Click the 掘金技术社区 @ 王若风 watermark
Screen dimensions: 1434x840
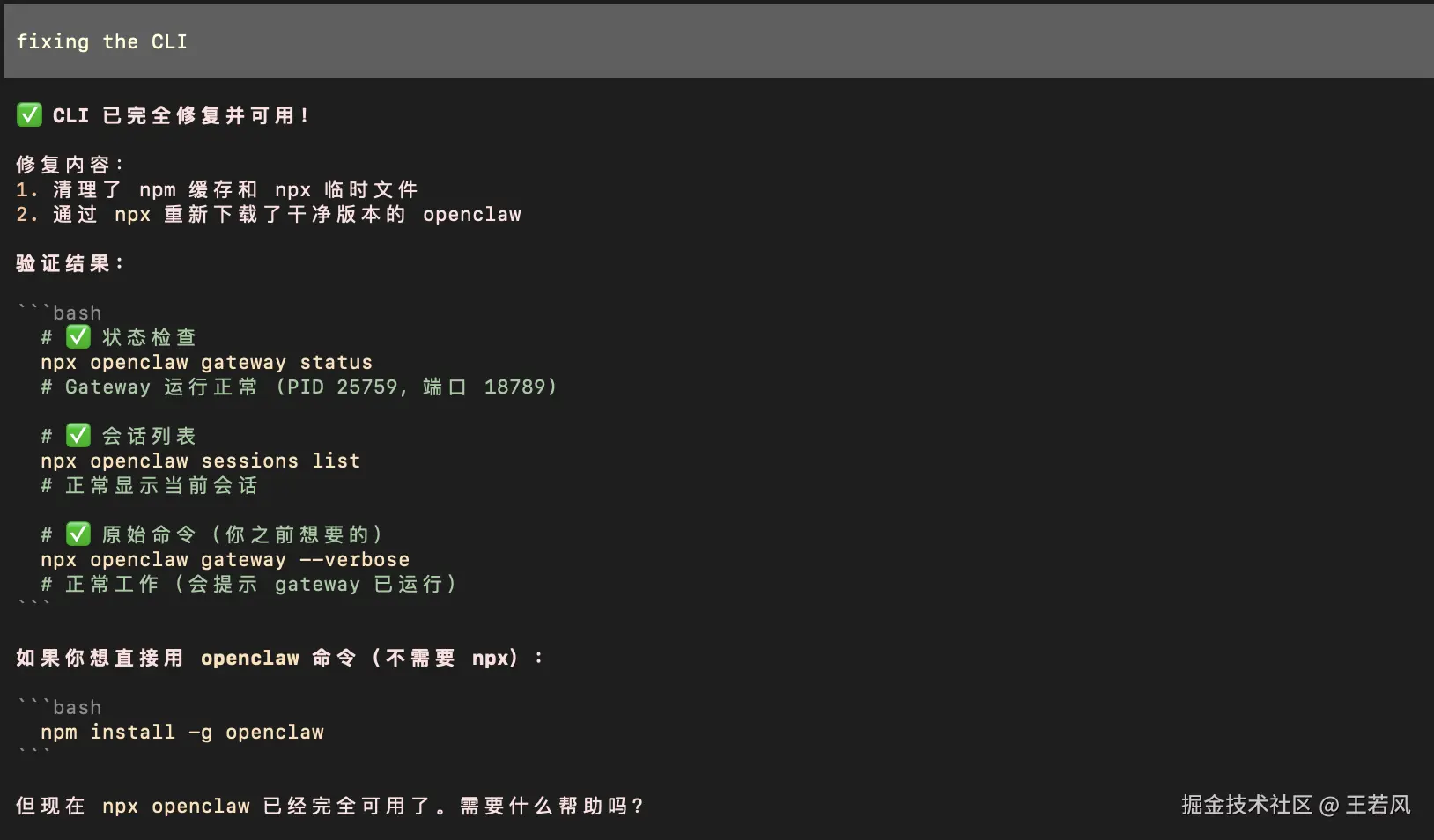click(x=1296, y=804)
